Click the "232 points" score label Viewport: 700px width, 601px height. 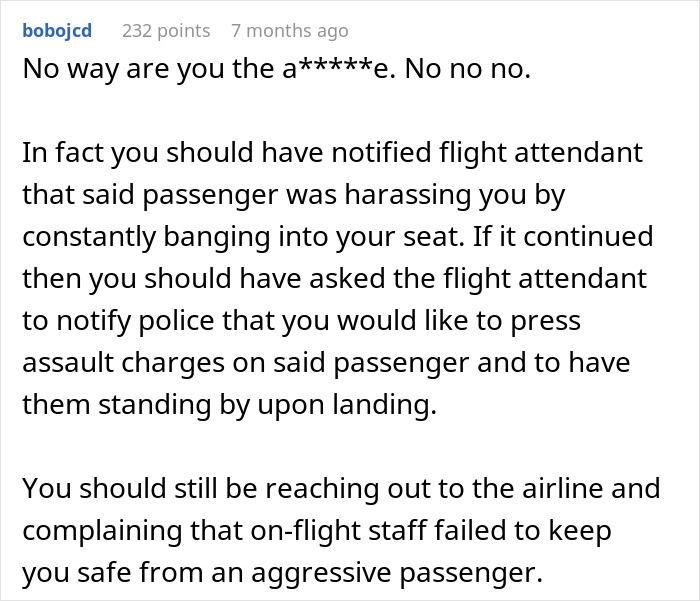point(166,30)
